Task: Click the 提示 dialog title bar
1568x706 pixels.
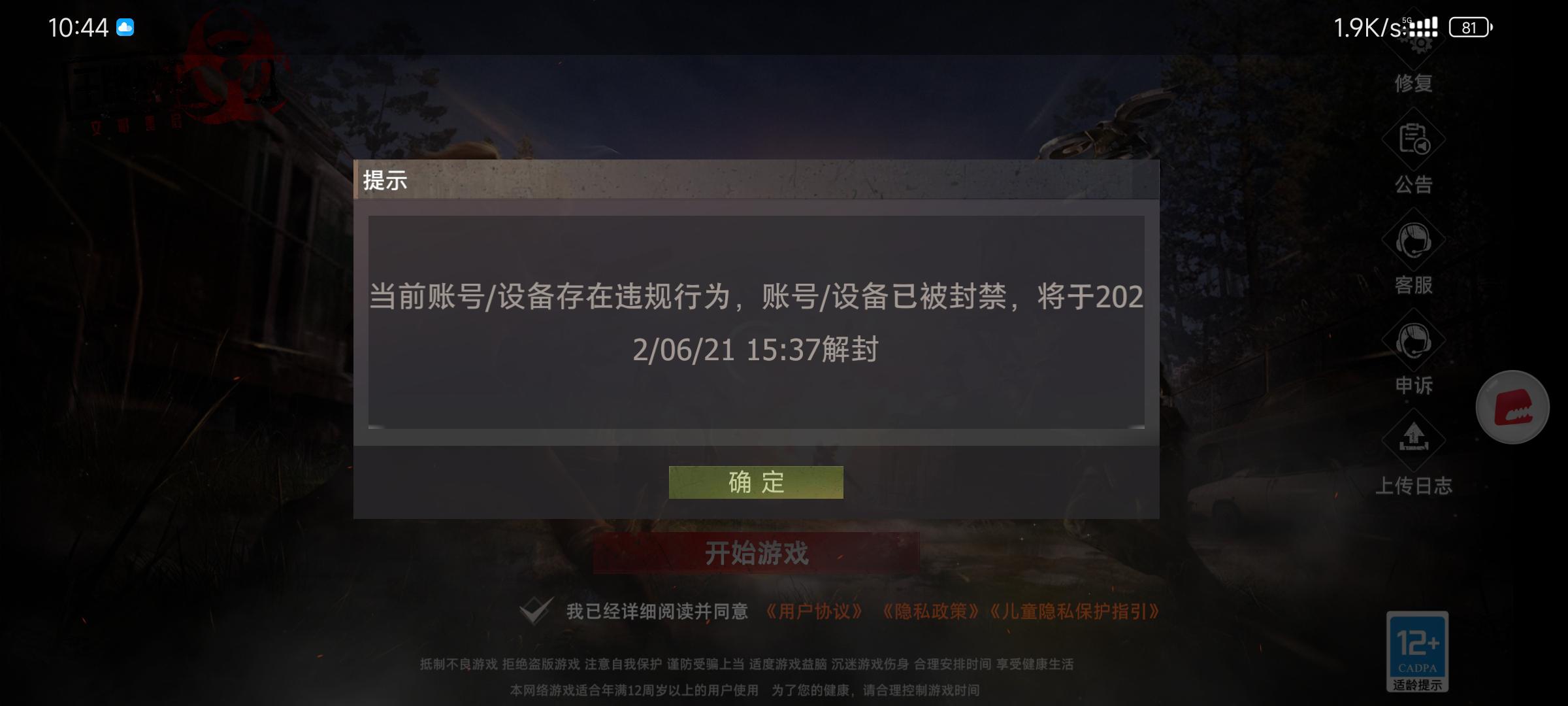Action: [x=757, y=179]
